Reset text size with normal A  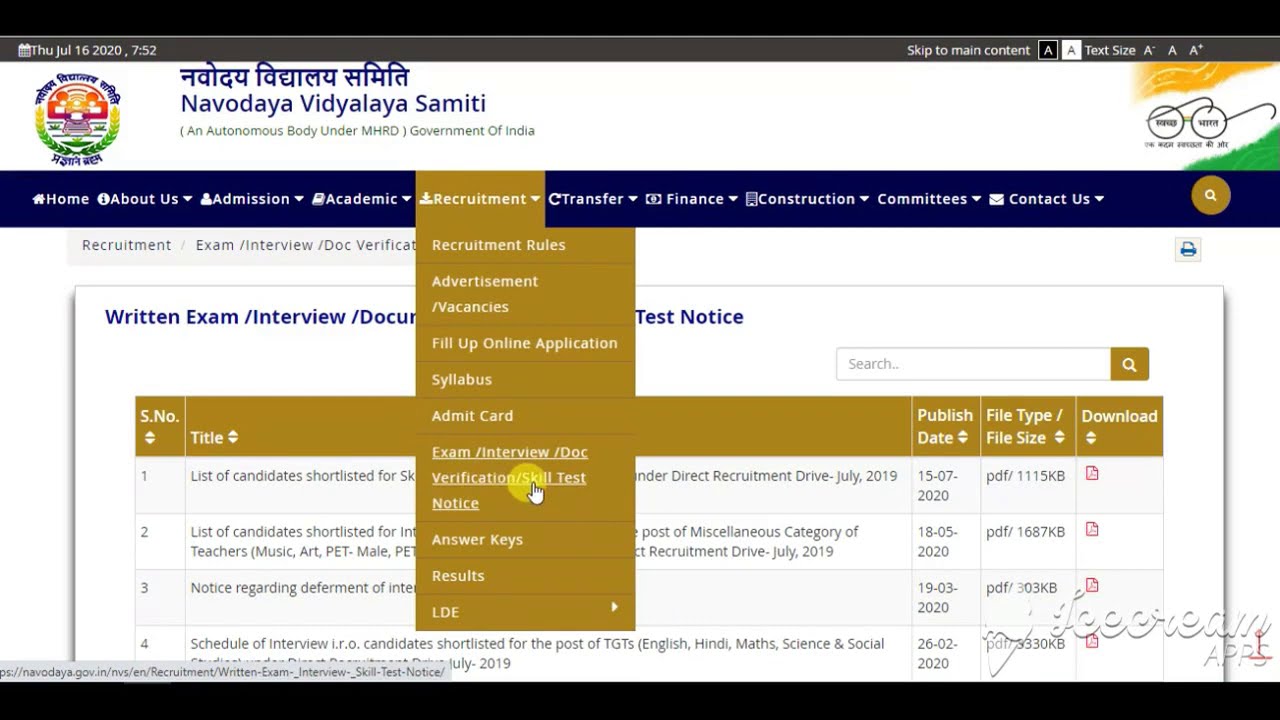click(x=1172, y=50)
